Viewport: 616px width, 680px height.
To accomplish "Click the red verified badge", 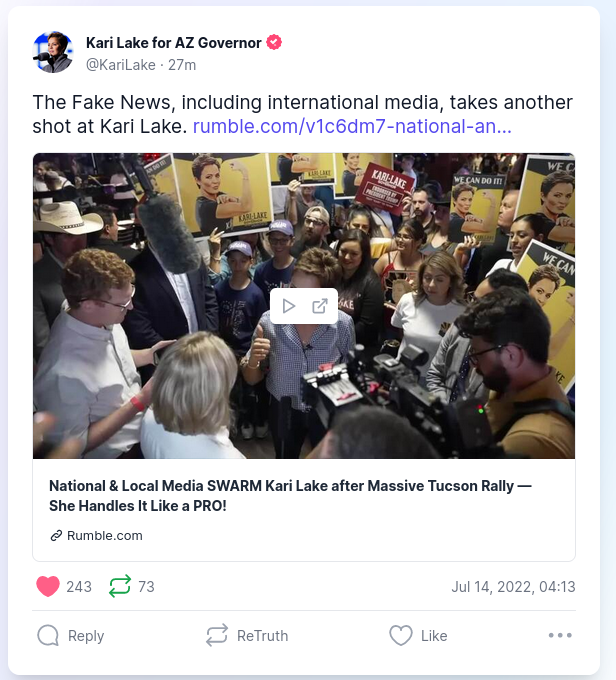I will pos(274,42).
